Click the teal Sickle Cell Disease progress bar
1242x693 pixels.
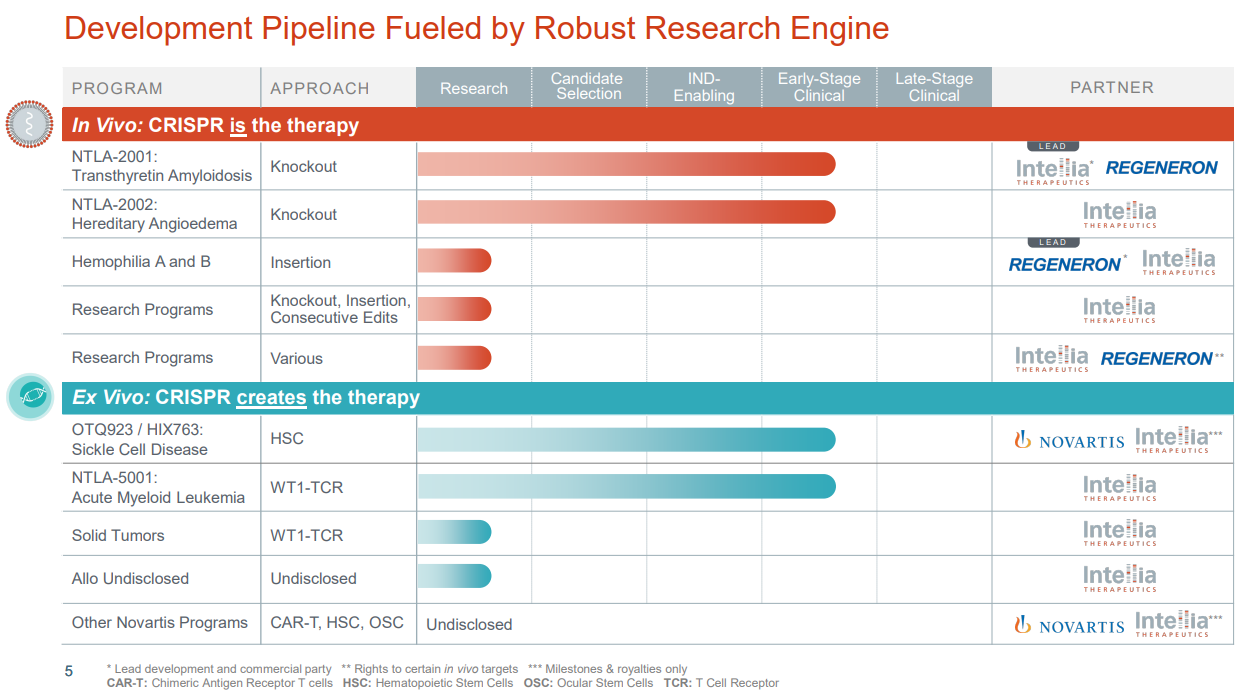[626, 439]
